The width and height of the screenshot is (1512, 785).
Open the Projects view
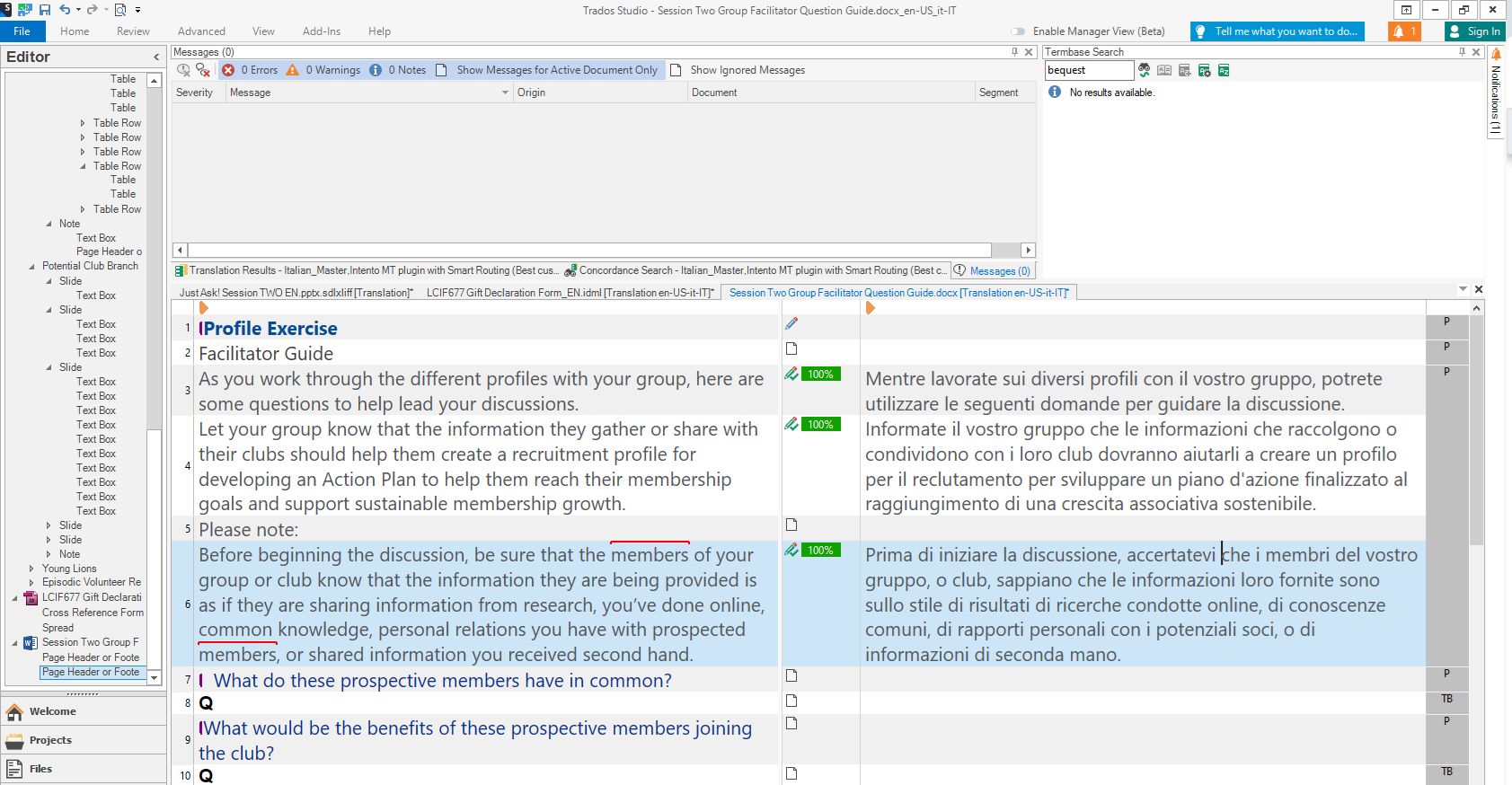point(84,740)
